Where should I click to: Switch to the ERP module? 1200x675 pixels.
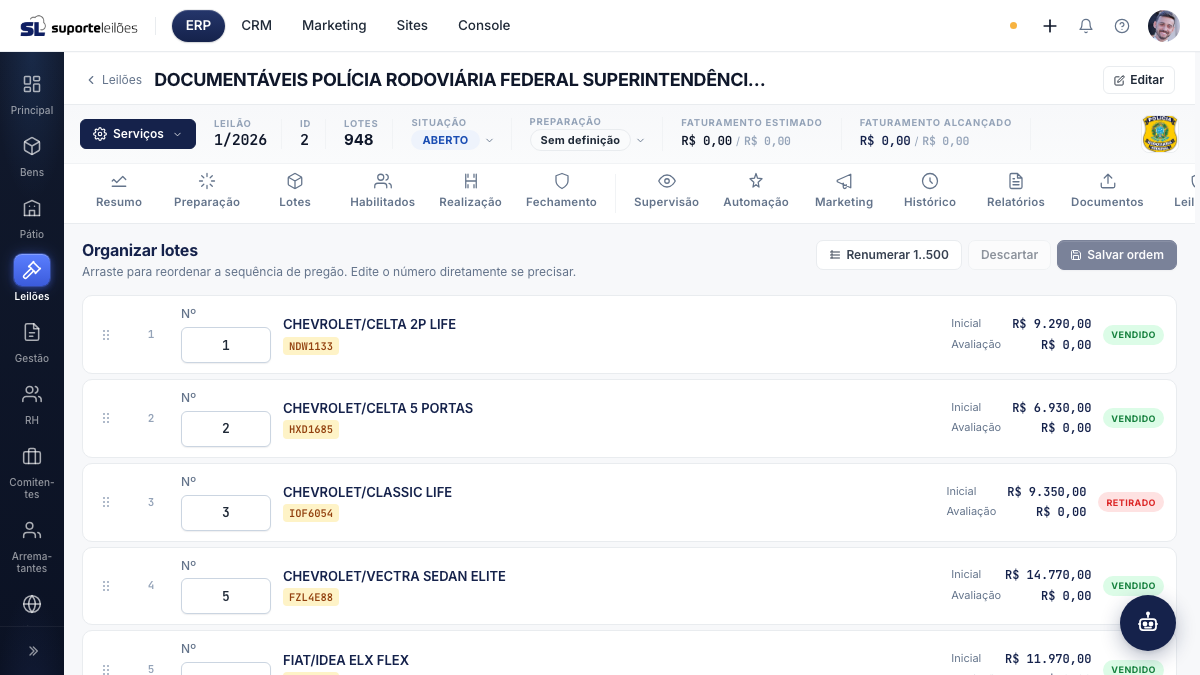(198, 26)
